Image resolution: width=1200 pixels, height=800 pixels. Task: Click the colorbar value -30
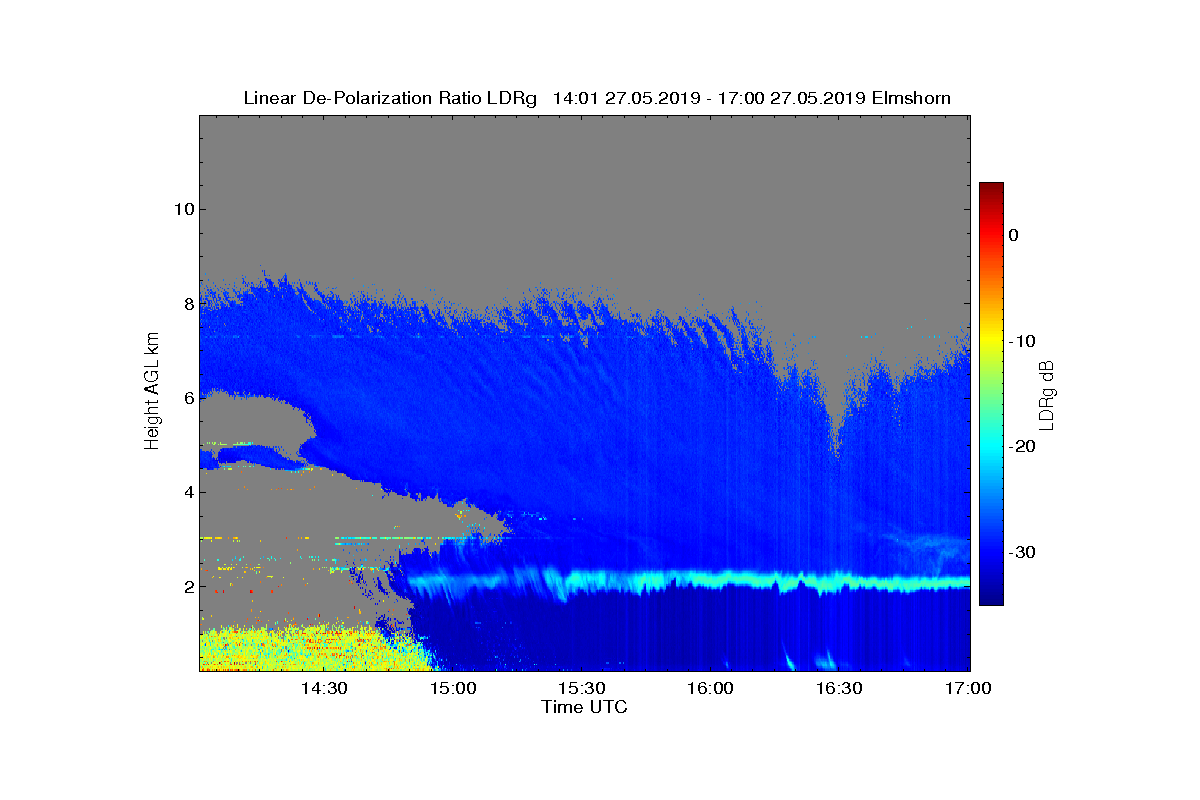click(x=1021, y=553)
